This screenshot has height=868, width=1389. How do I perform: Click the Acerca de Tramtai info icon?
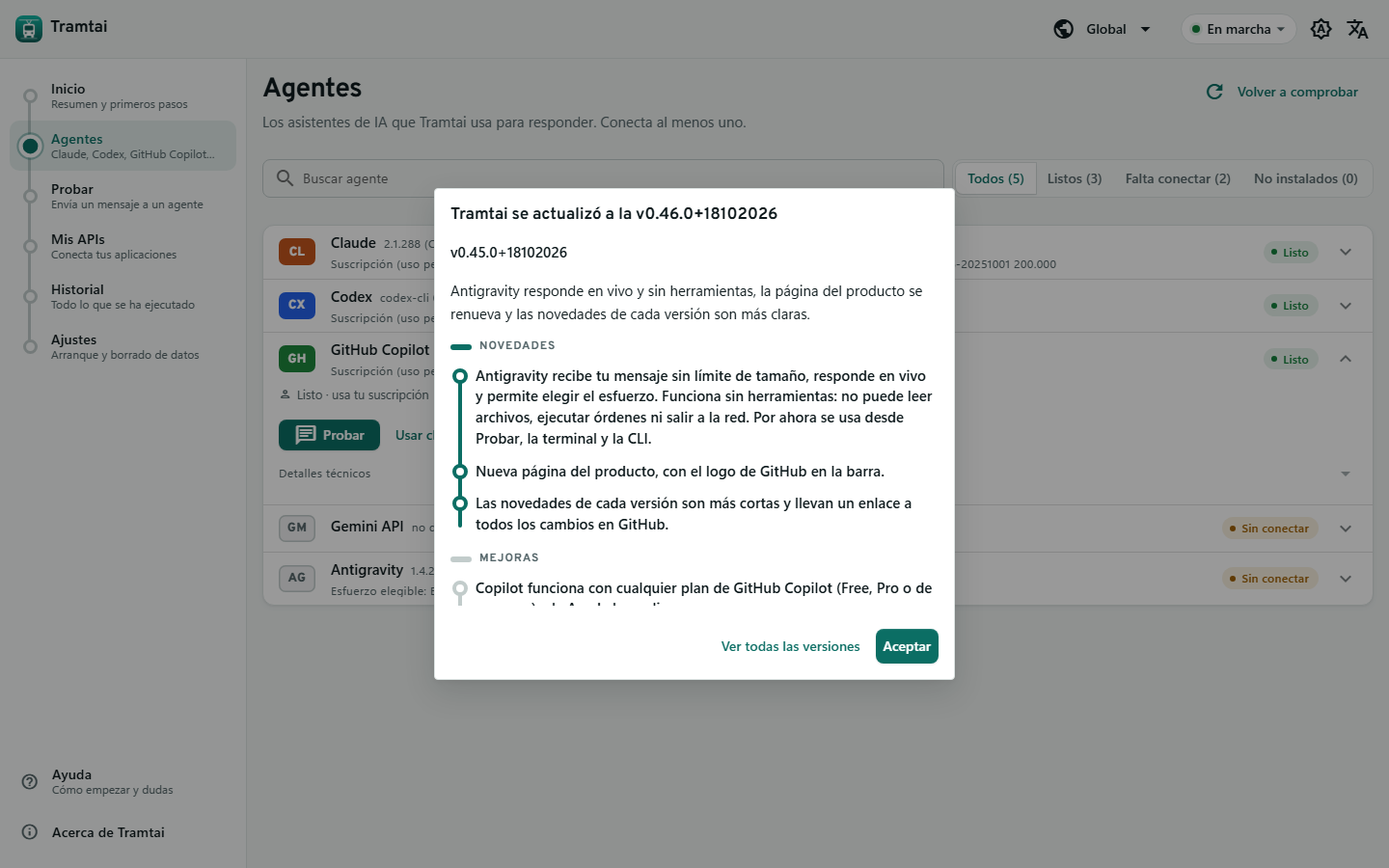[30, 831]
